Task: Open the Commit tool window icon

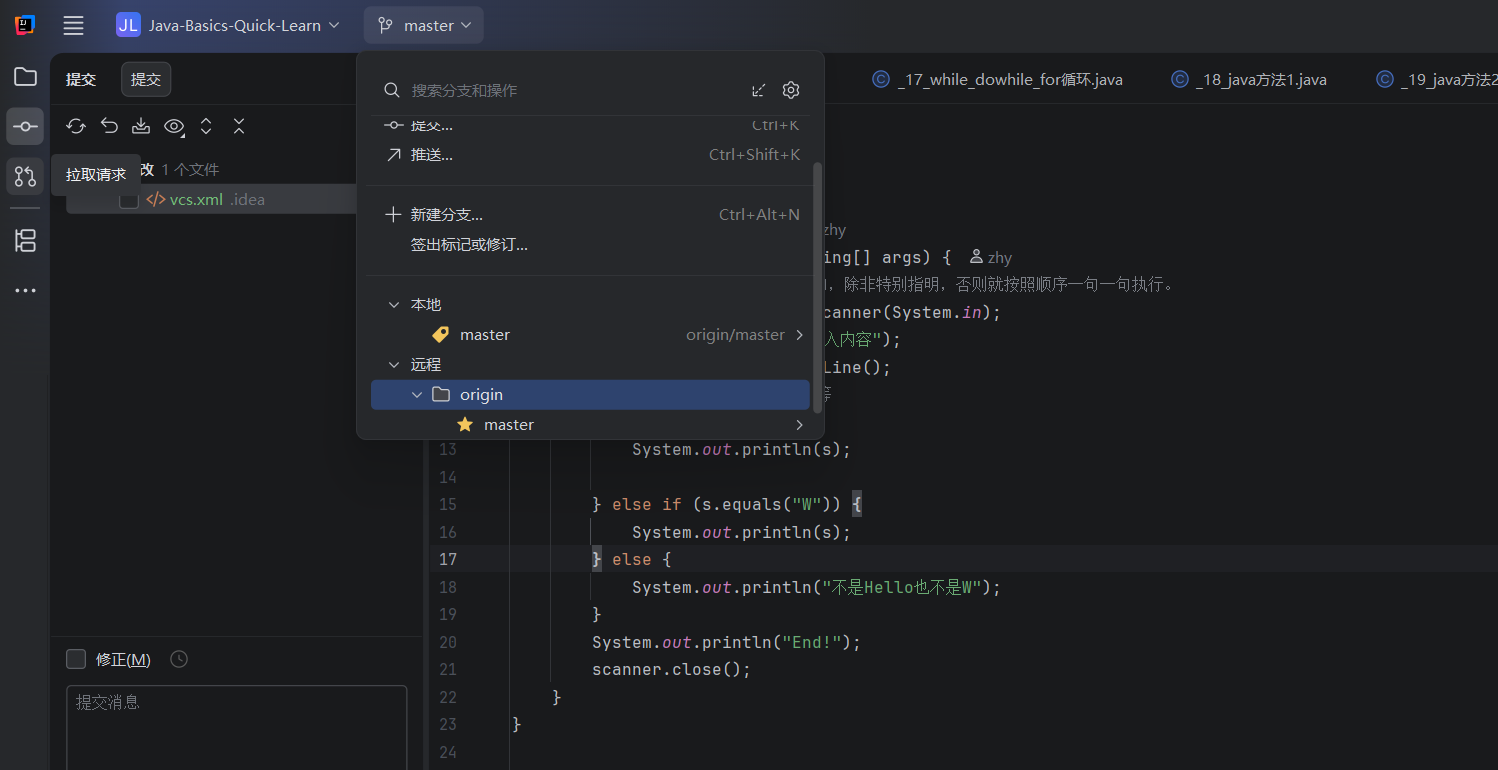Action: click(25, 127)
